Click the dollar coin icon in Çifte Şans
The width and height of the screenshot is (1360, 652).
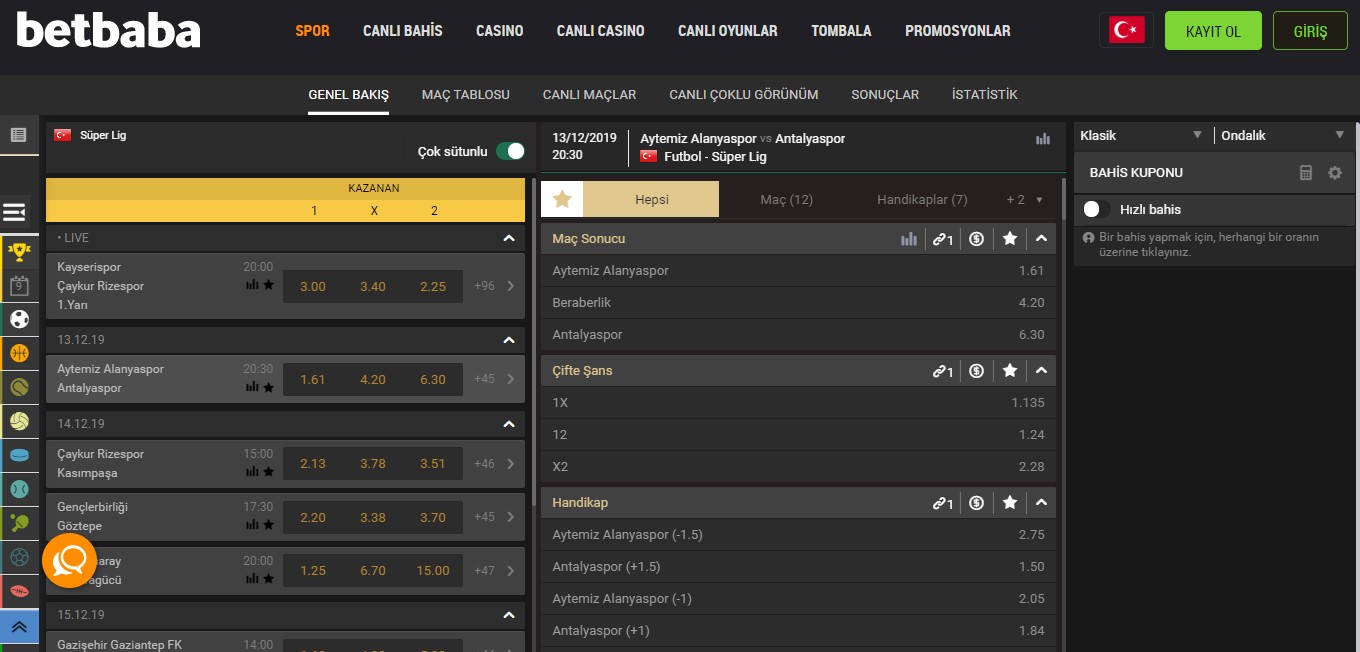coord(977,371)
